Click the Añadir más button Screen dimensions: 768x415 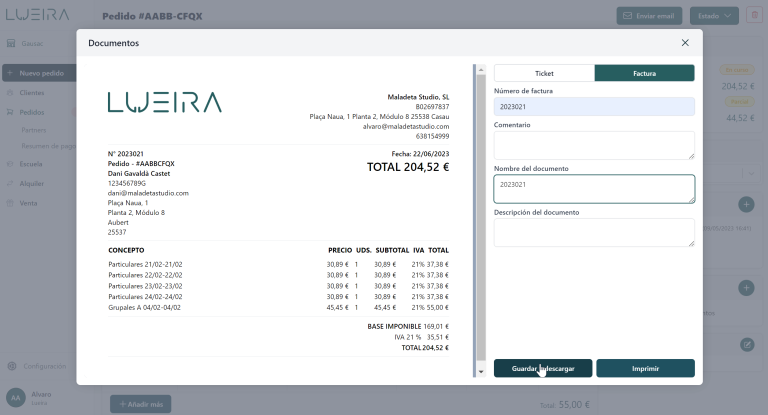point(141,404)
